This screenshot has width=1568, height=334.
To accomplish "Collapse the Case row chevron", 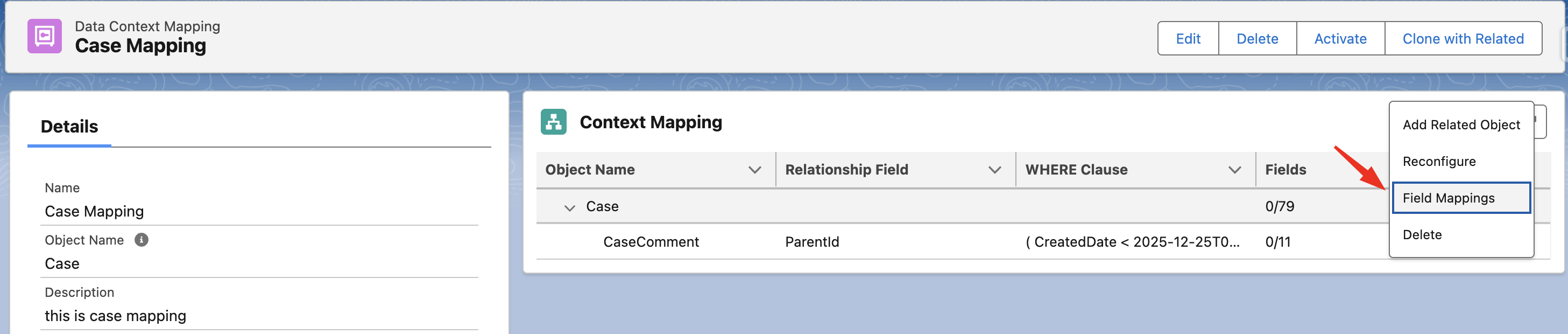I will click(569, 208).
